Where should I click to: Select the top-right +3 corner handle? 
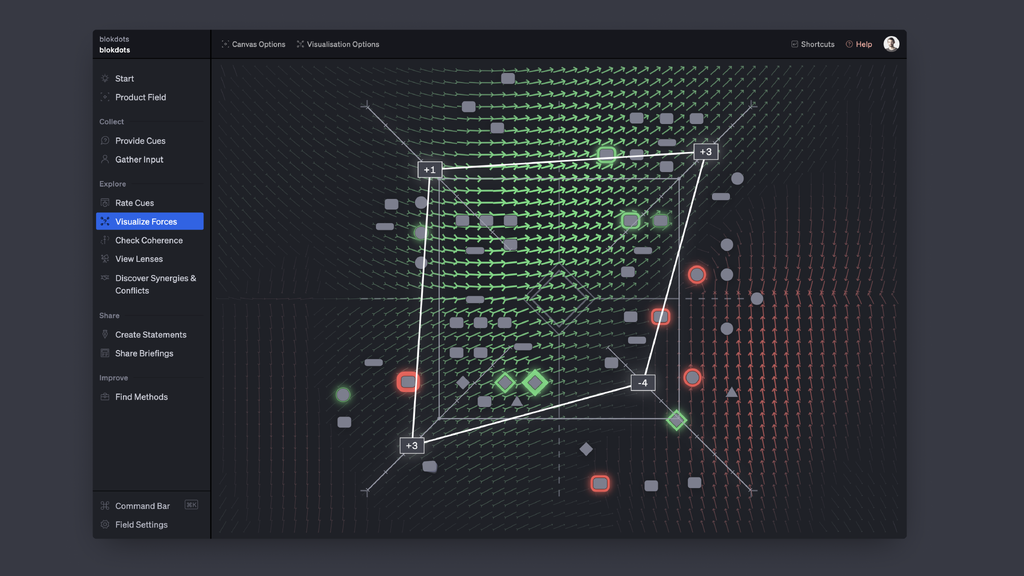[x=706, y=152]
